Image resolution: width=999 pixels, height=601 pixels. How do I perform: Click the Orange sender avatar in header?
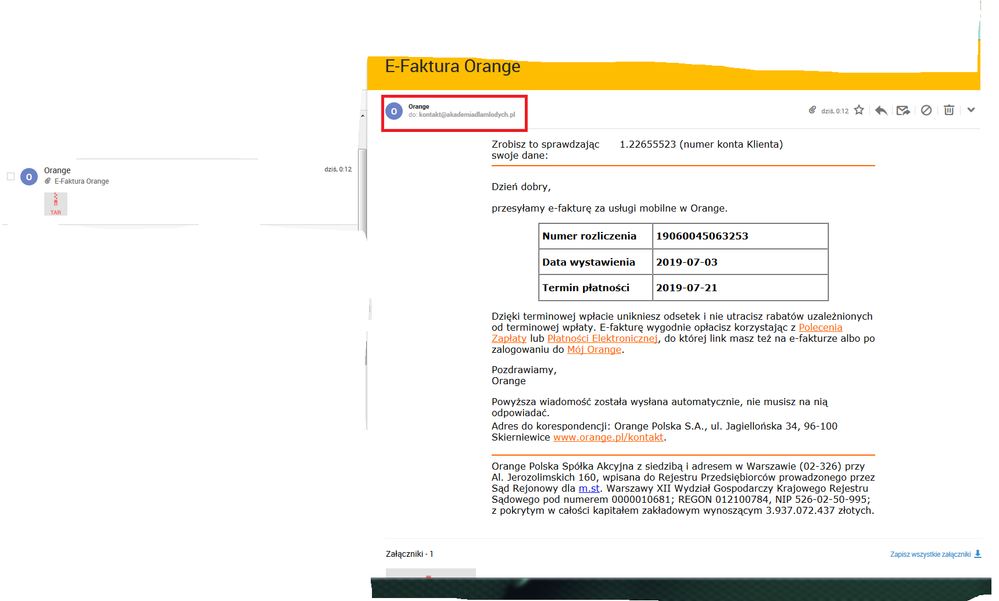click(395, 111)
